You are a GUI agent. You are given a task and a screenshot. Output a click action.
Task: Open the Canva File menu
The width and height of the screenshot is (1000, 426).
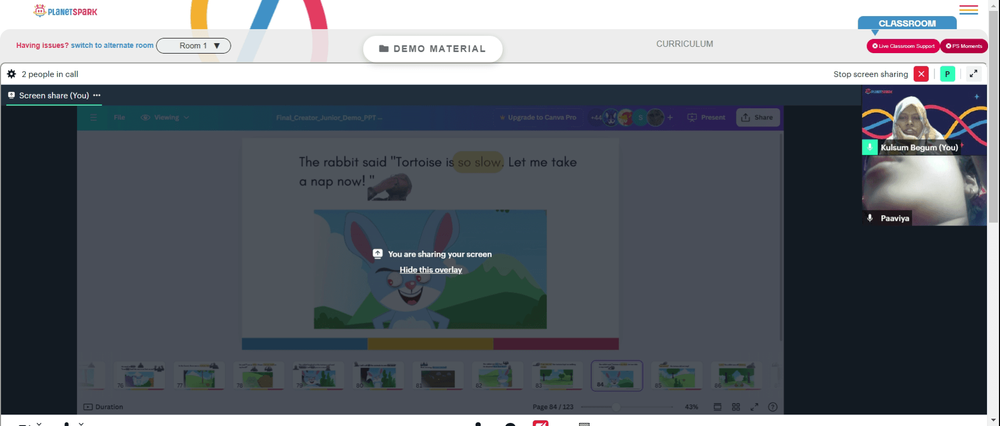point(119,117)
